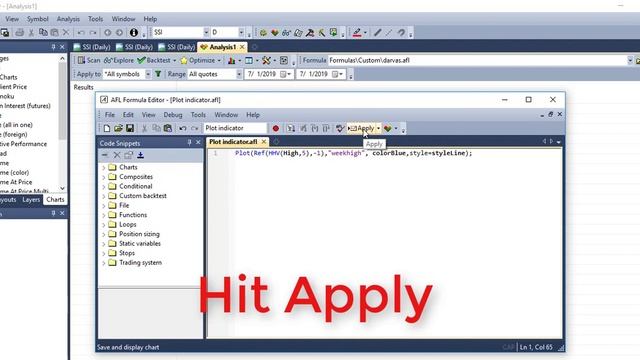
Task: Cut selection in AFL editor toolbar
Action: 144,128
